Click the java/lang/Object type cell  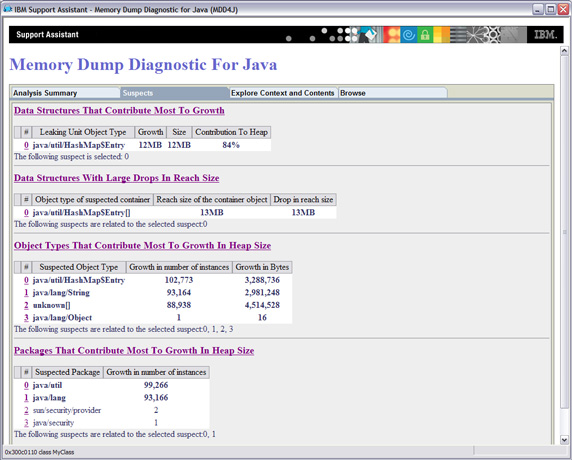[62, 318]
